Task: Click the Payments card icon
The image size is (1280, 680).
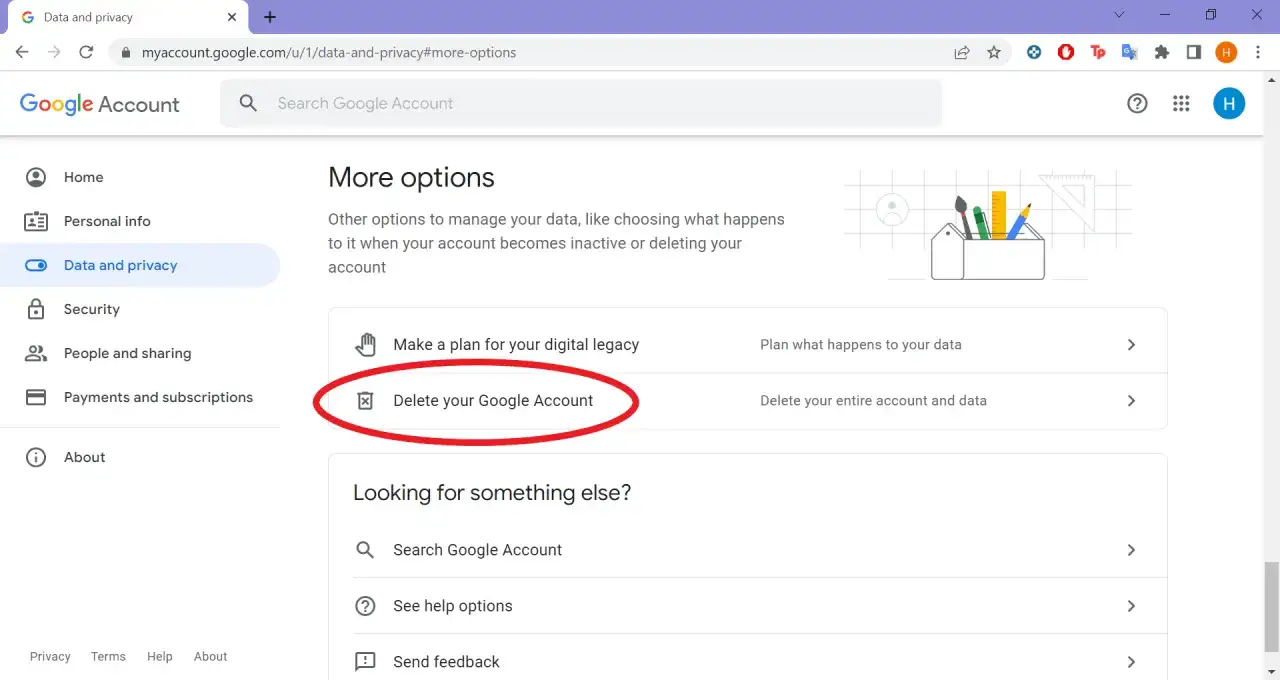Action: [x=36, y=397]
